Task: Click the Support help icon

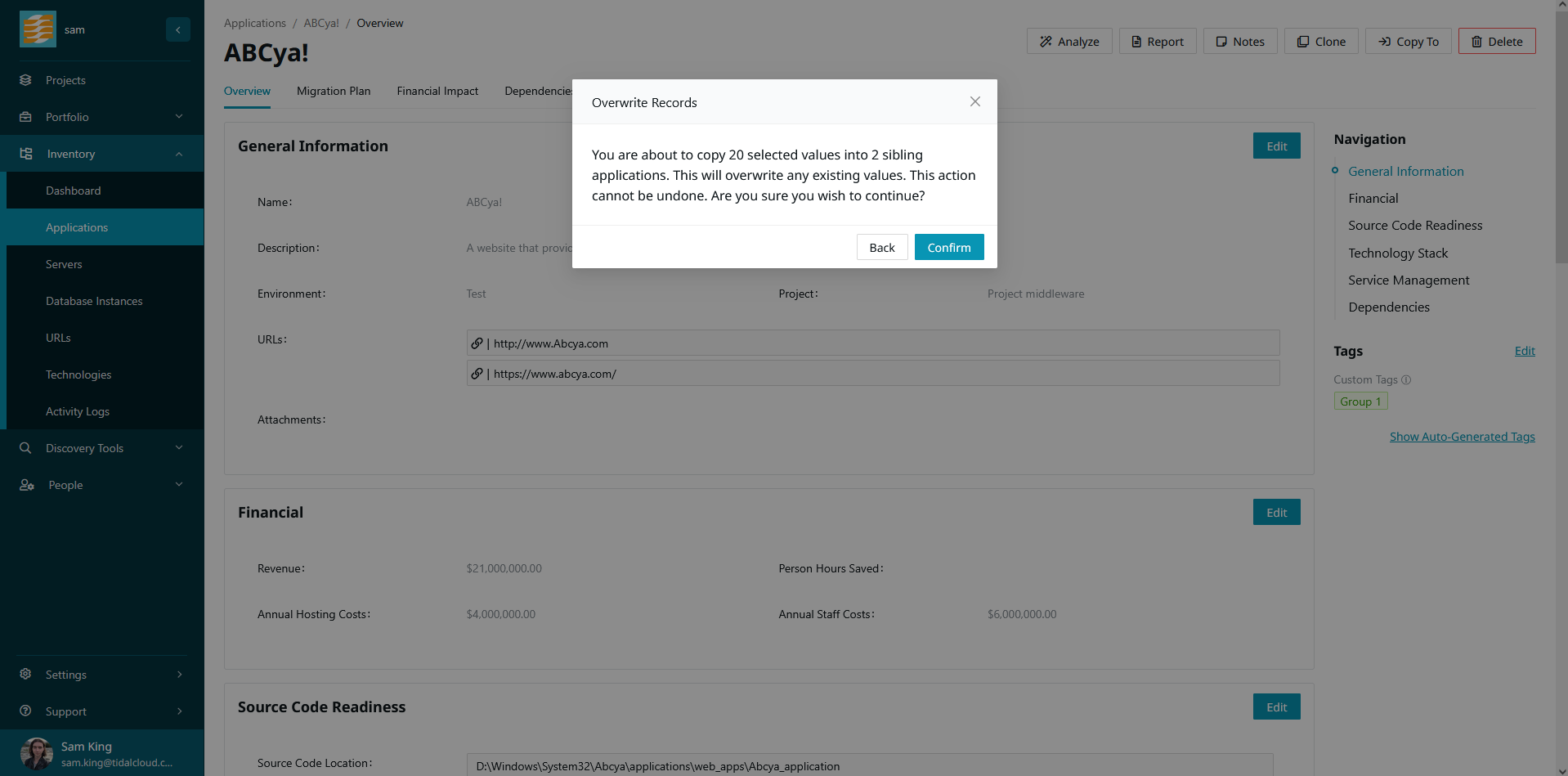Action: coord(26,711)
